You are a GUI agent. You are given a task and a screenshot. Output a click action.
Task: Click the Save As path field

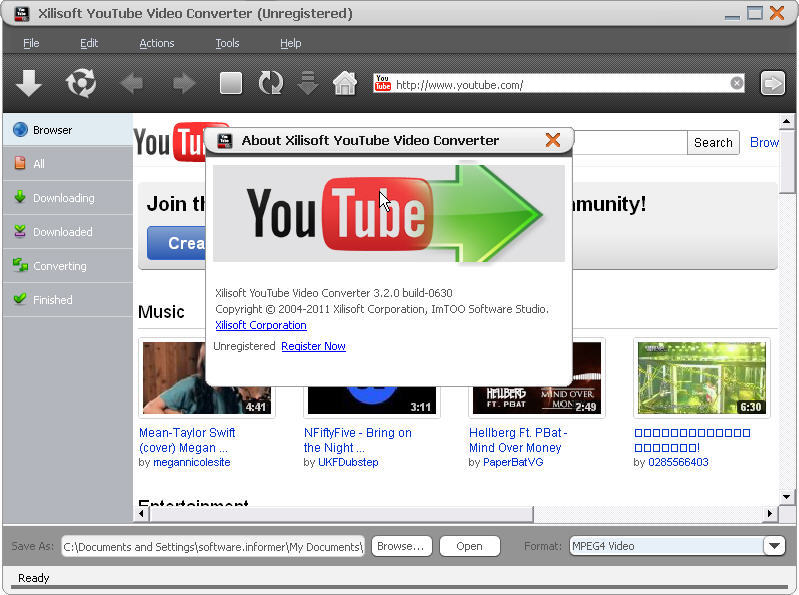213,547
